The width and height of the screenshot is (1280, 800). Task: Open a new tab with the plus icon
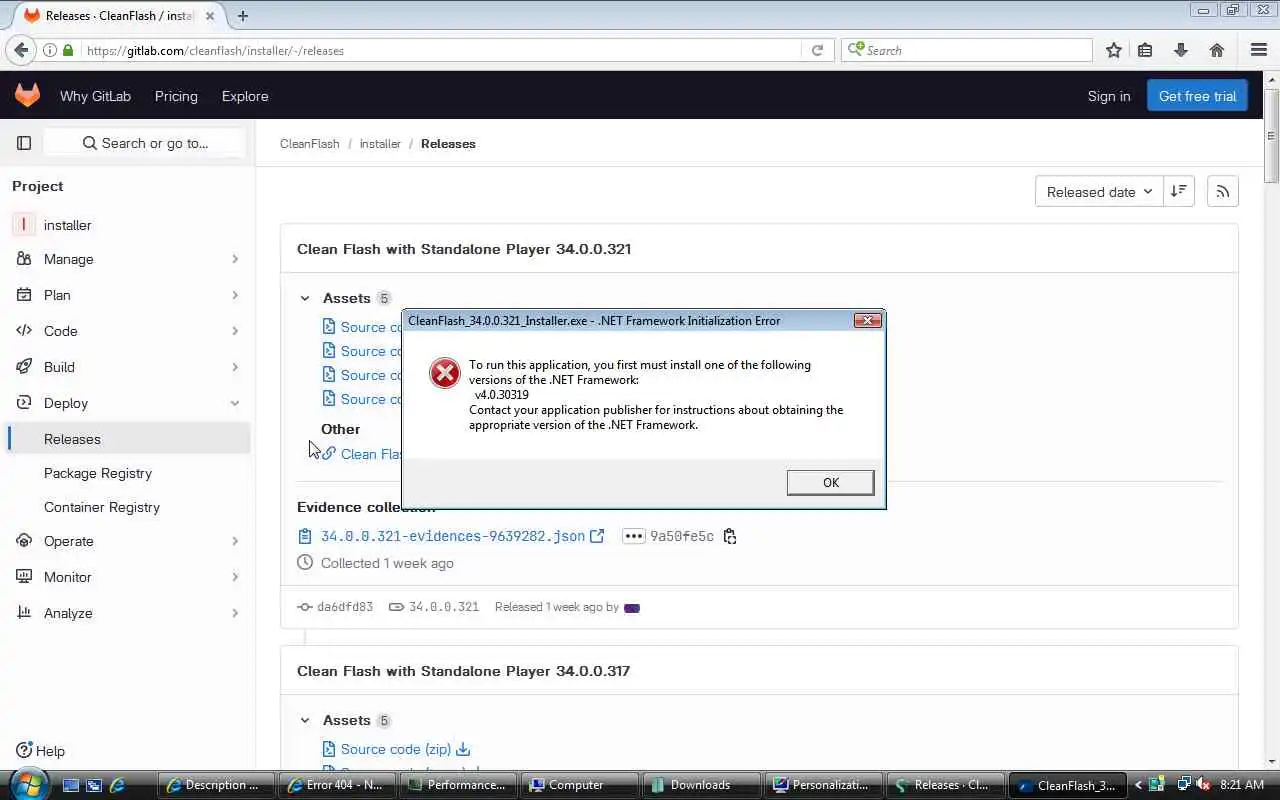point(242,15)
